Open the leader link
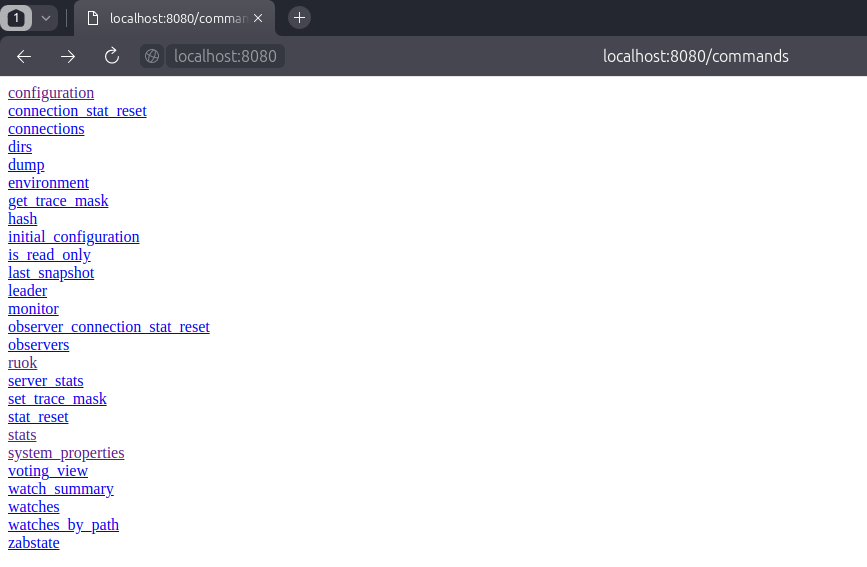The image size is (867, 567). tap(28, 291)
